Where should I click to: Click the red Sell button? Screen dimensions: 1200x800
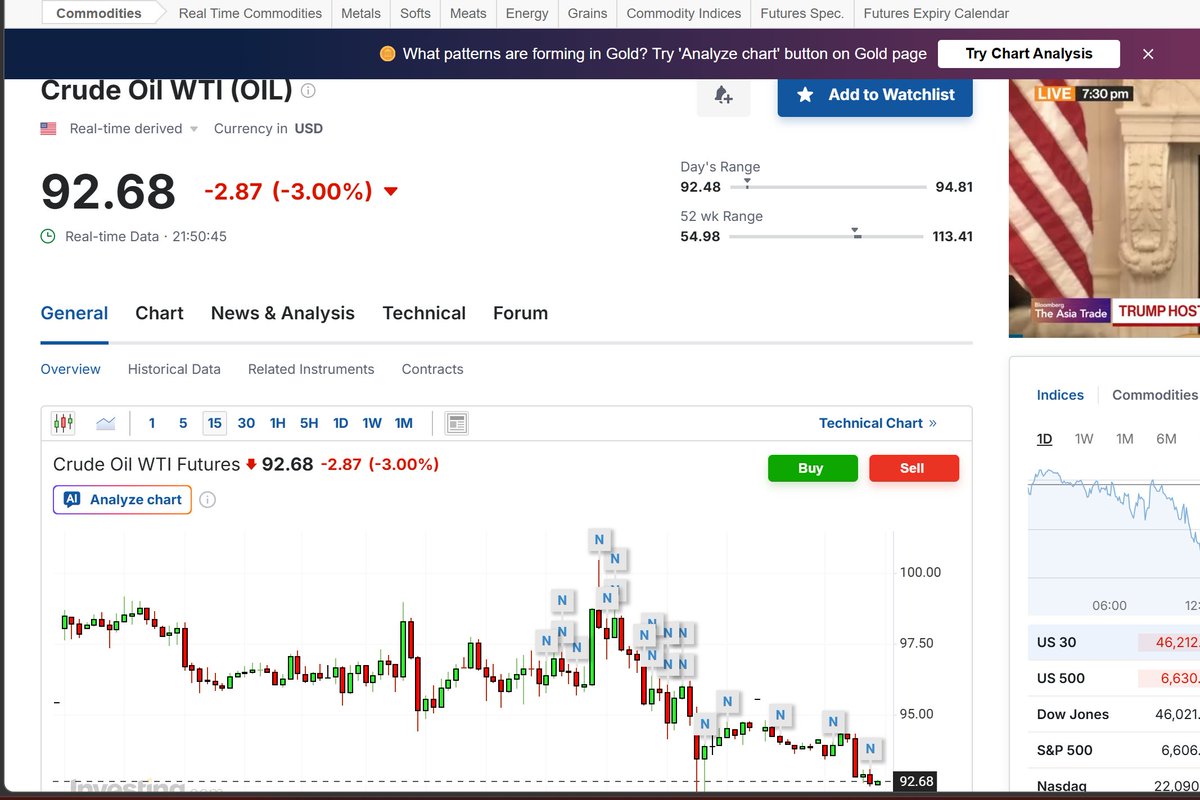[x=913, y=468]
